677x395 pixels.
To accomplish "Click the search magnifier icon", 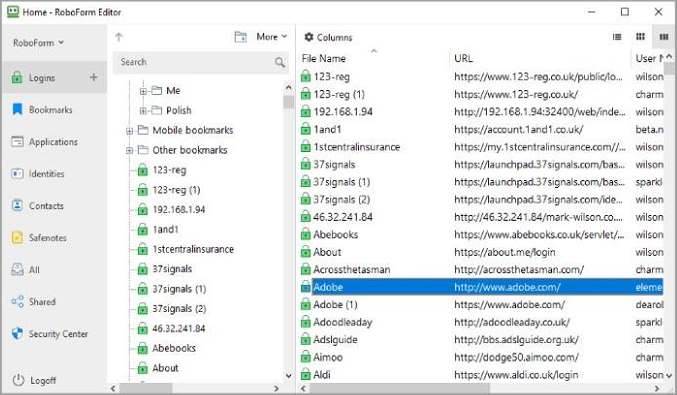I will tap(280, 63).
